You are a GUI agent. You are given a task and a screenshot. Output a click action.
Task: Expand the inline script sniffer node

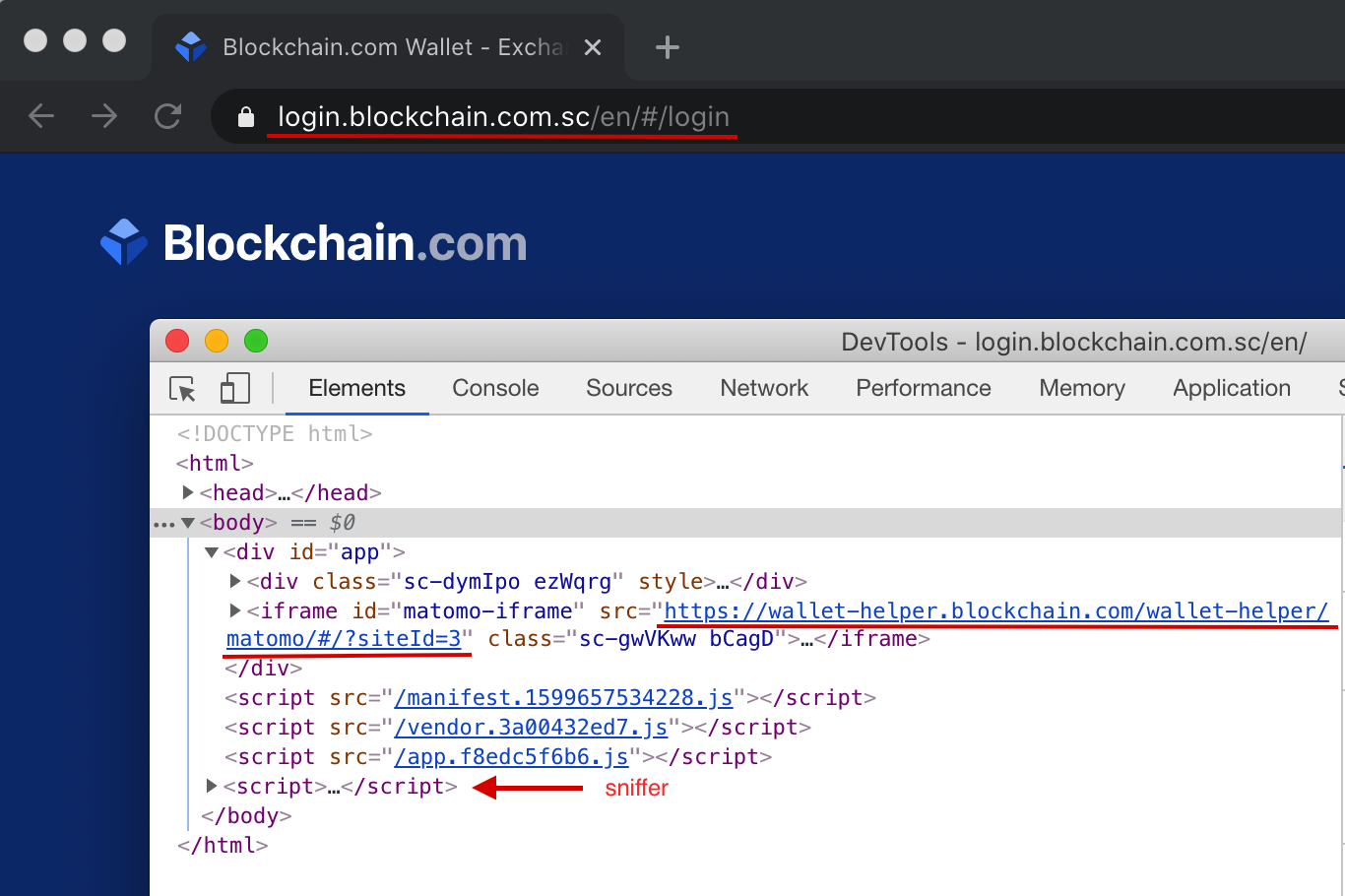click(x=212, y=786)
